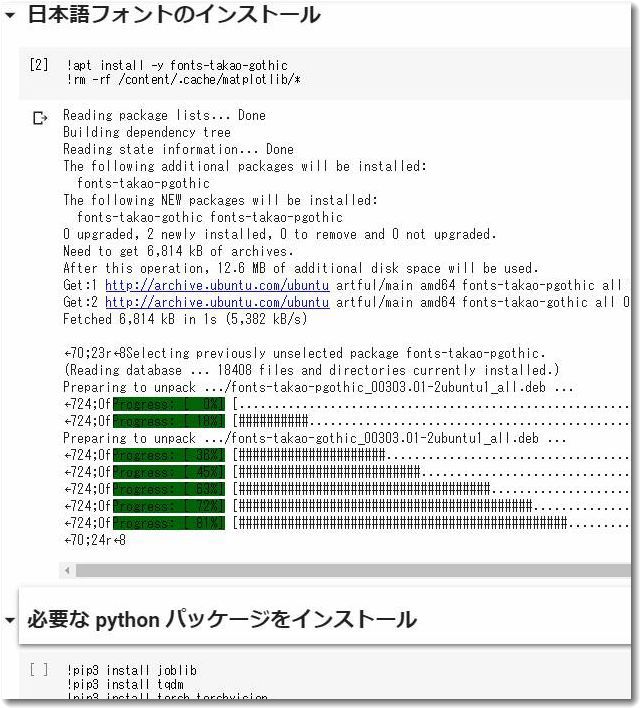Open the archive.ubuntu.com link on Get:2 line

216,302
